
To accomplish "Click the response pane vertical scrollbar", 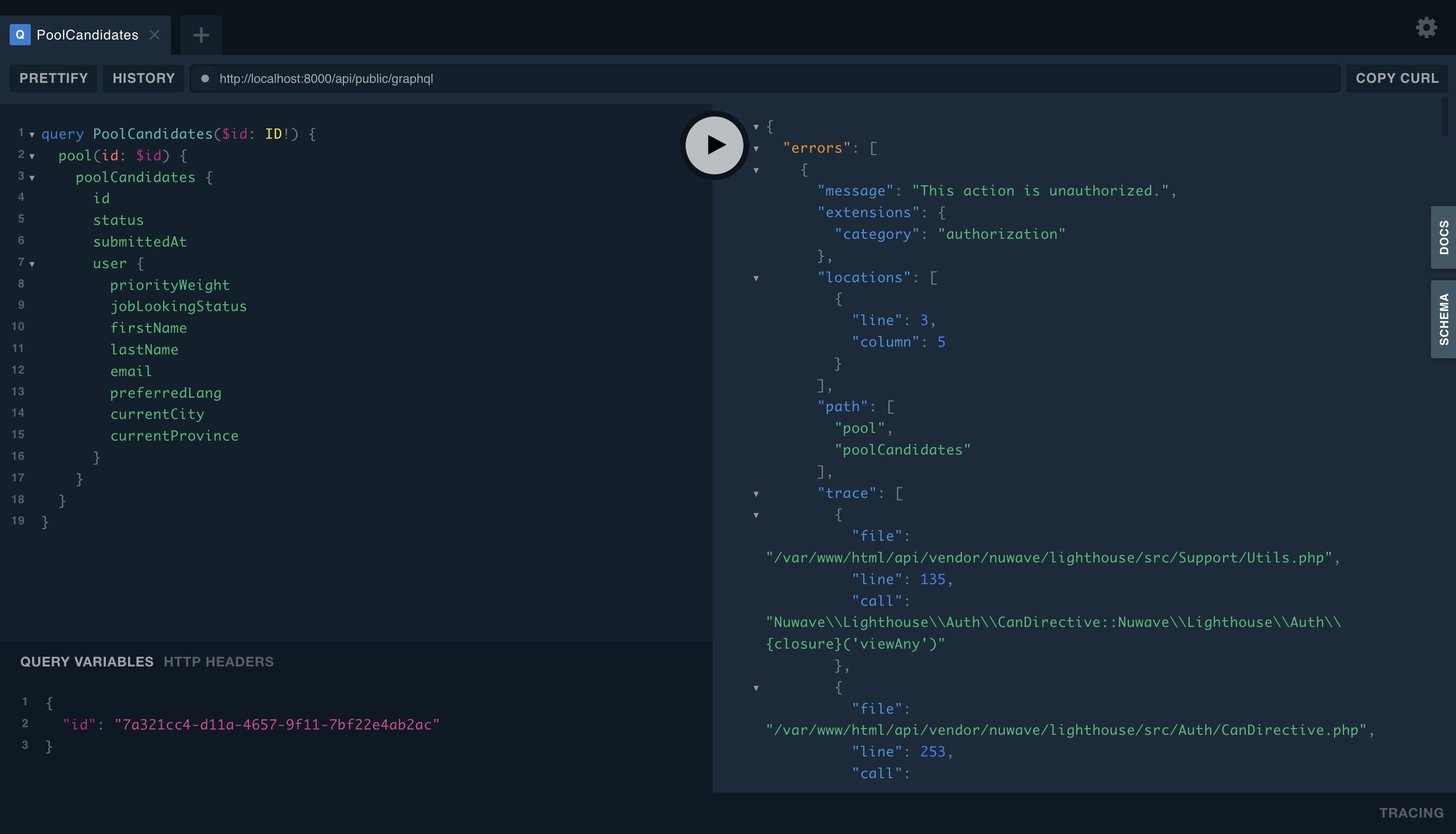I will [x=1444, y=117].
